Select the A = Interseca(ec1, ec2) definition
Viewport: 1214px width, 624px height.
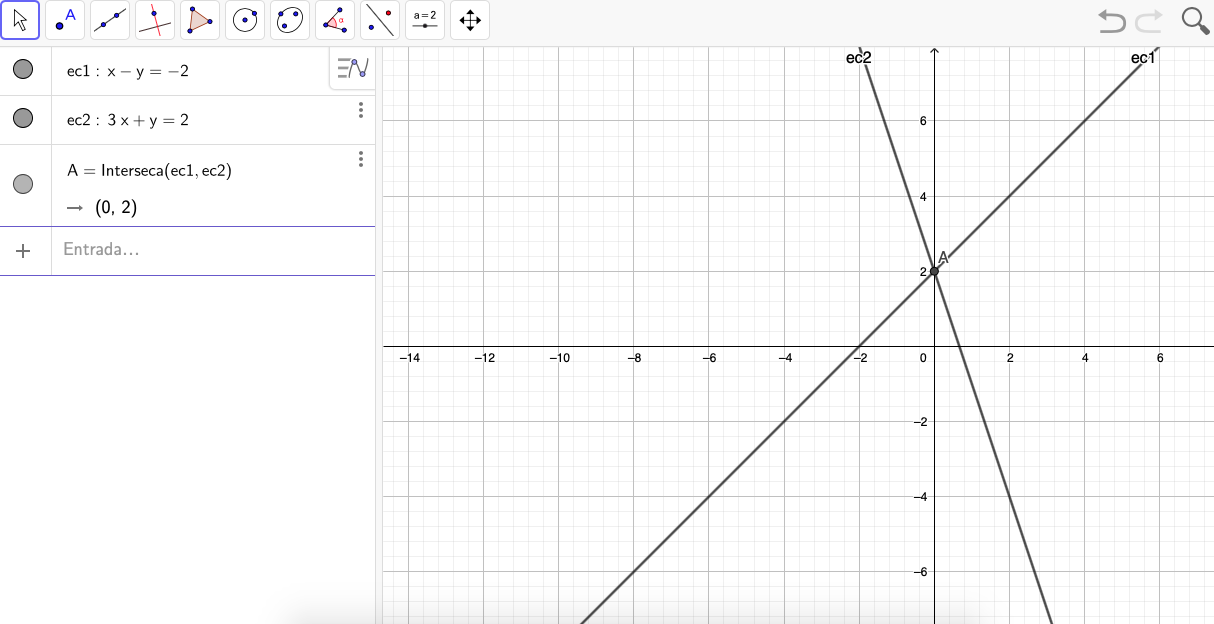[x=149, y=170]
